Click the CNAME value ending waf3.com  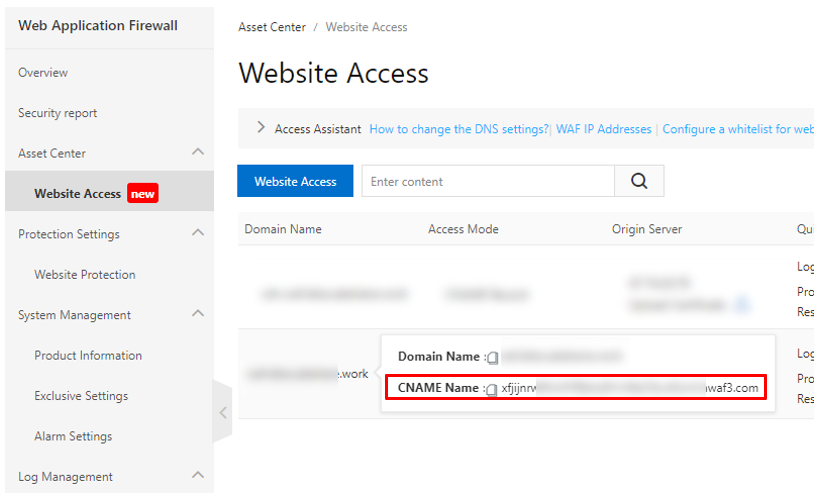click(x=630, y=388)
